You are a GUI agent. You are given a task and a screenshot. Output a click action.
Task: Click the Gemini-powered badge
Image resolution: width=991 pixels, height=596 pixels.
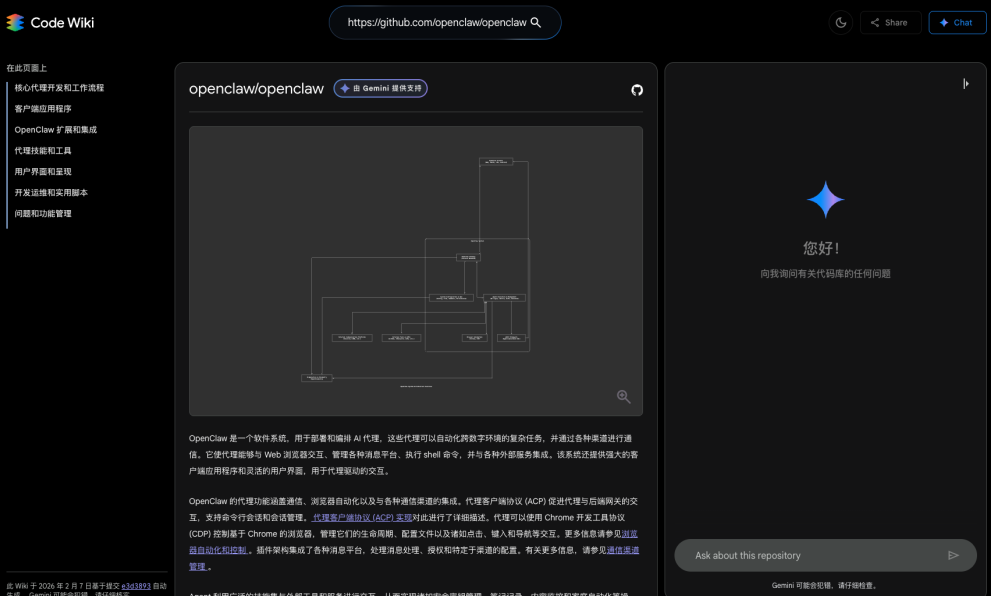381,88
